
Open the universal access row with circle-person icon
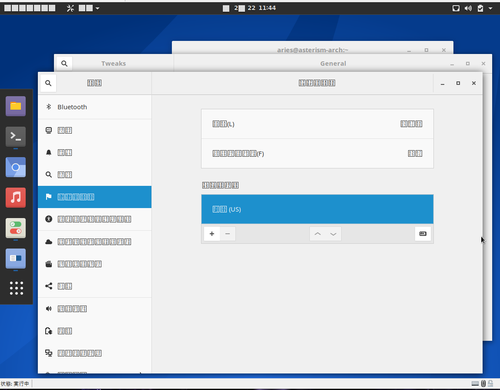pos(95,219)
